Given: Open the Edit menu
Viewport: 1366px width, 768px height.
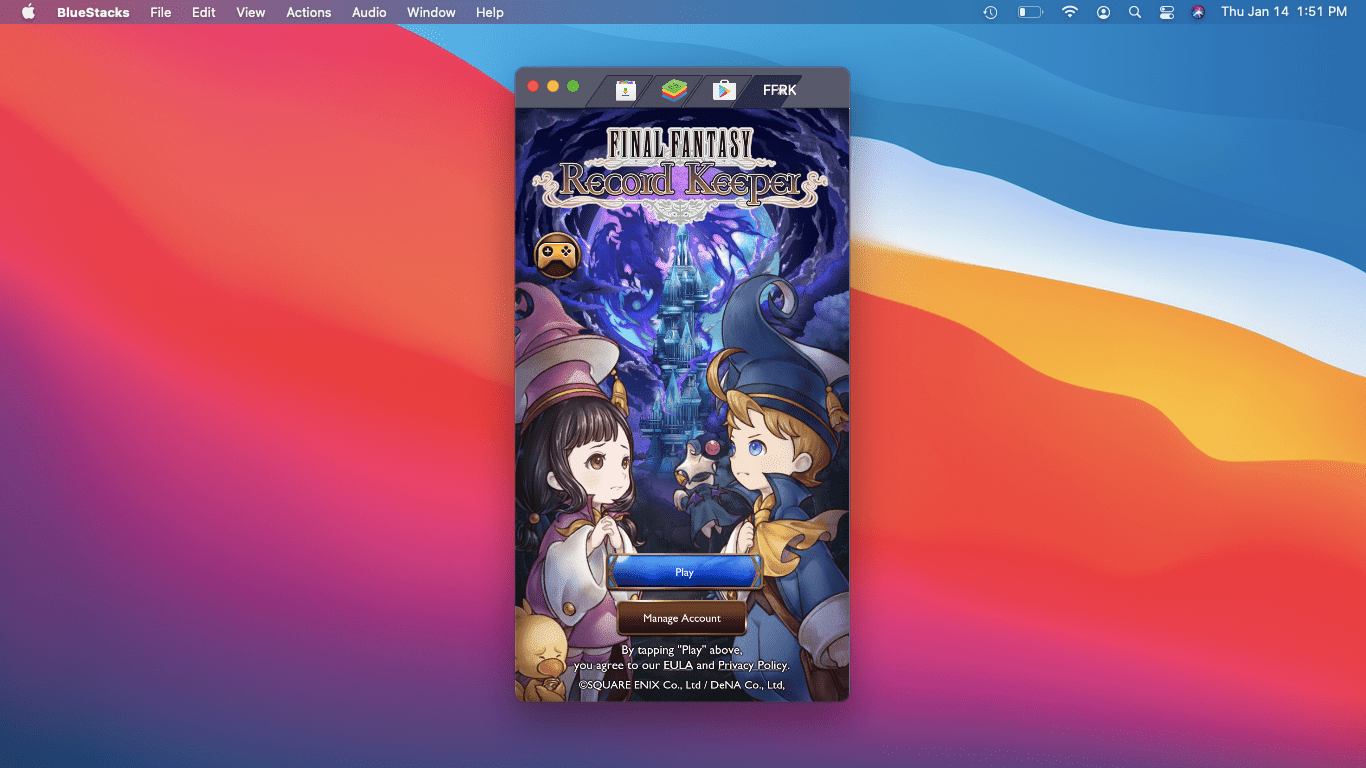Looking at the screenshot, I should coord(204,12).
